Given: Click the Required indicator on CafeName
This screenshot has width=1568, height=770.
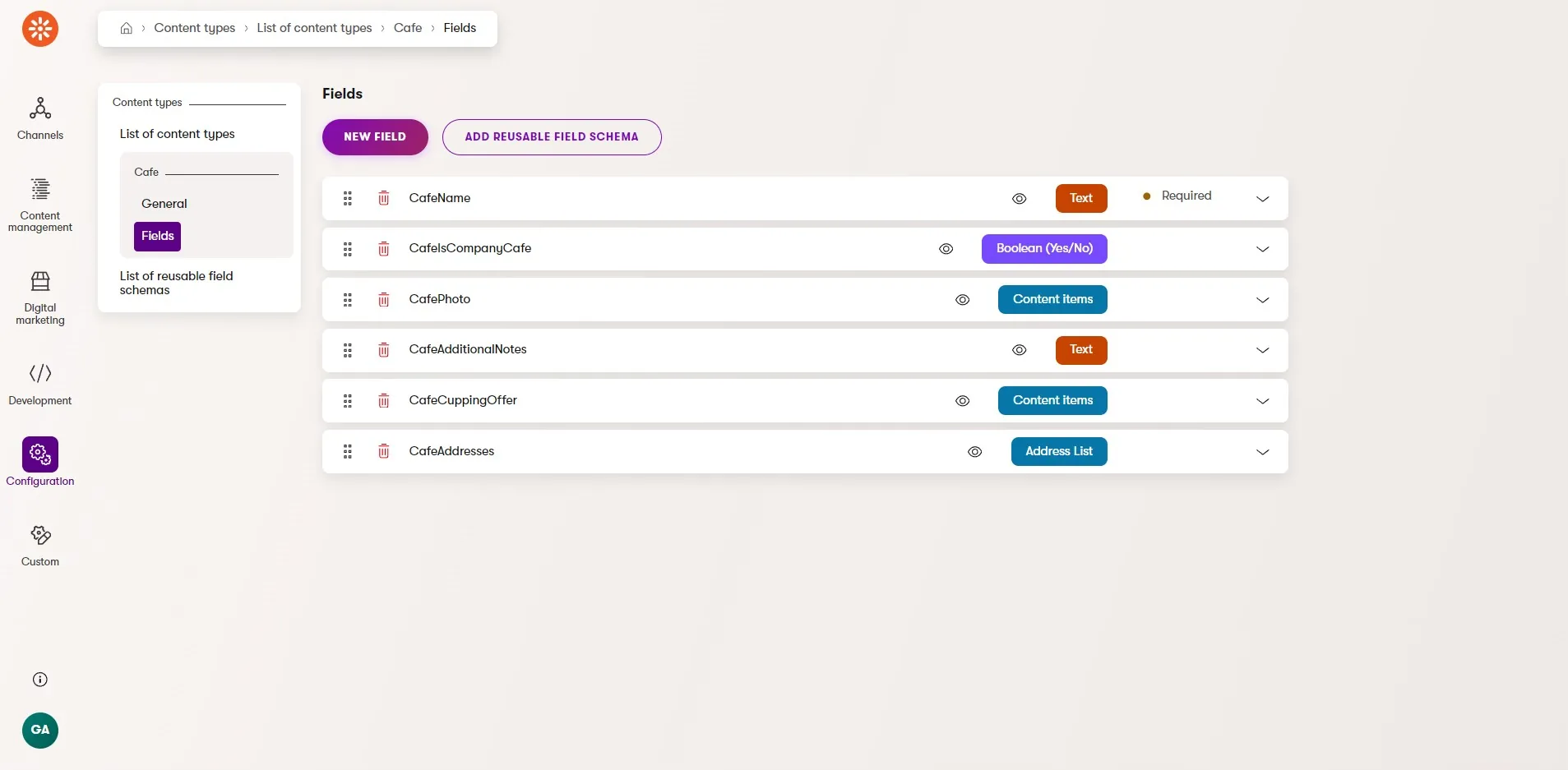Looking at the screenshot, I should point(1177,196).
